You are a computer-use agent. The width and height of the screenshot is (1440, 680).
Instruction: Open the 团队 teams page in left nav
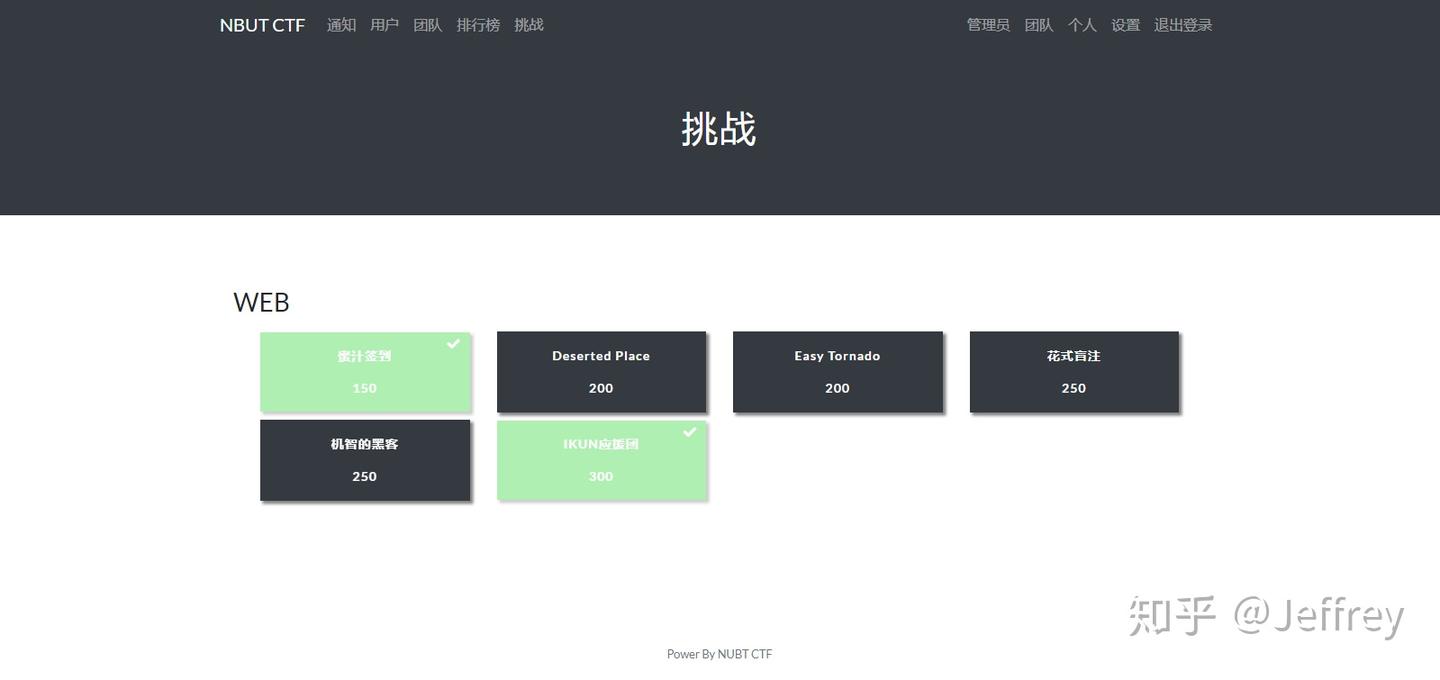(428, 24)
